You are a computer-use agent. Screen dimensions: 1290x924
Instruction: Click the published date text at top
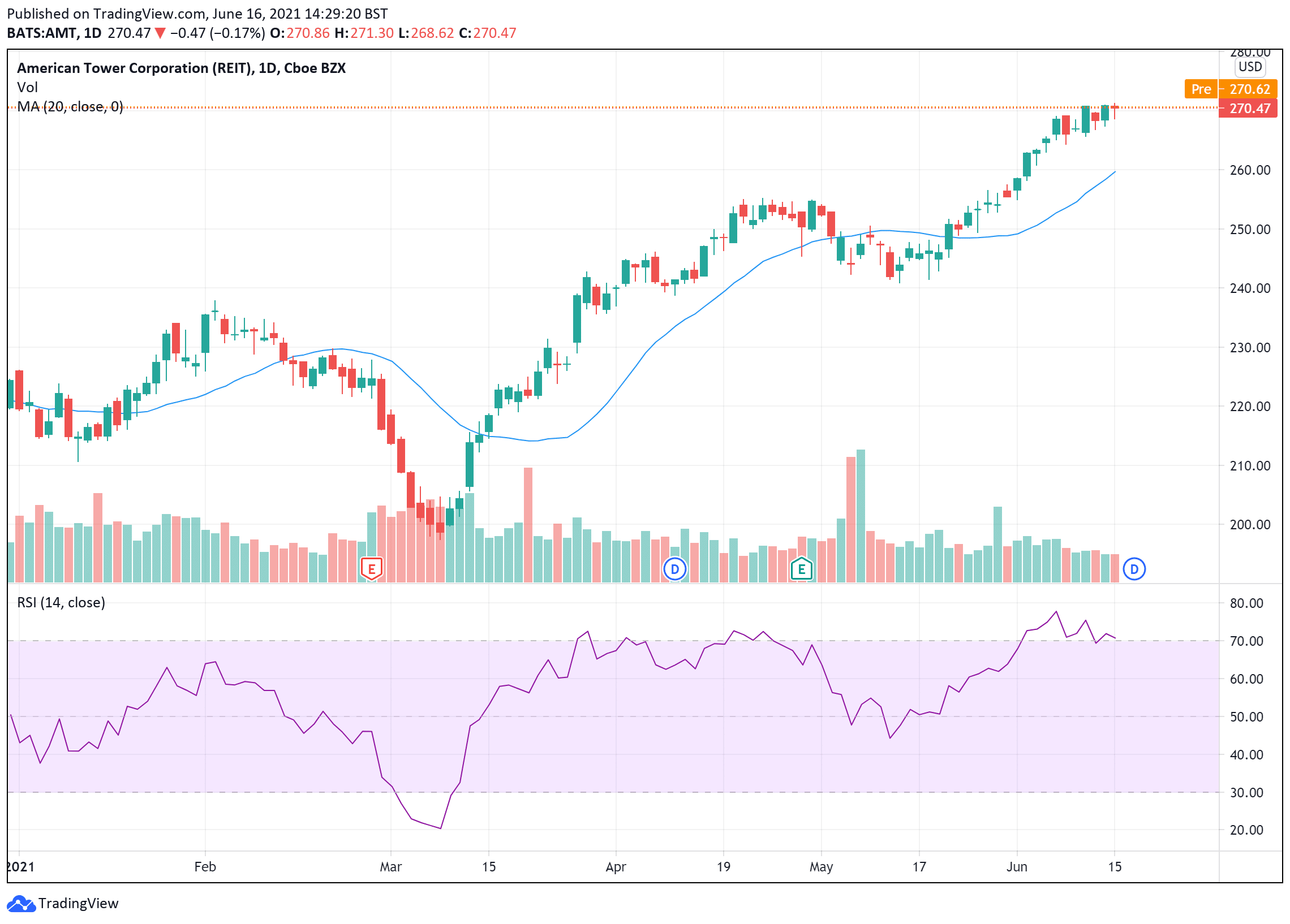pos(197,14)
